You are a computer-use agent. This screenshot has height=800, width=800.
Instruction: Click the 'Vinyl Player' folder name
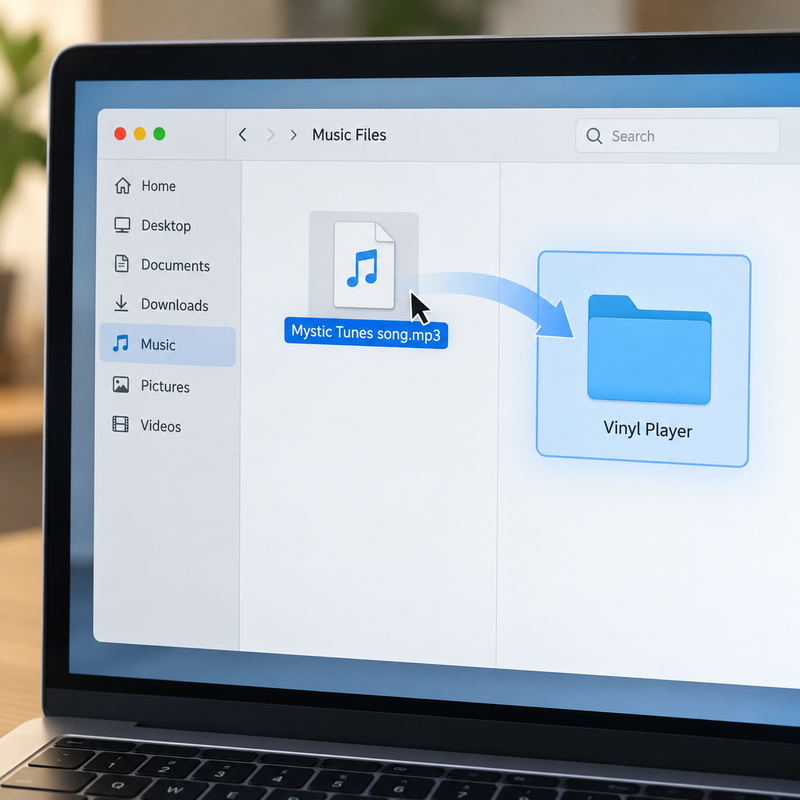tap(647, 430)
